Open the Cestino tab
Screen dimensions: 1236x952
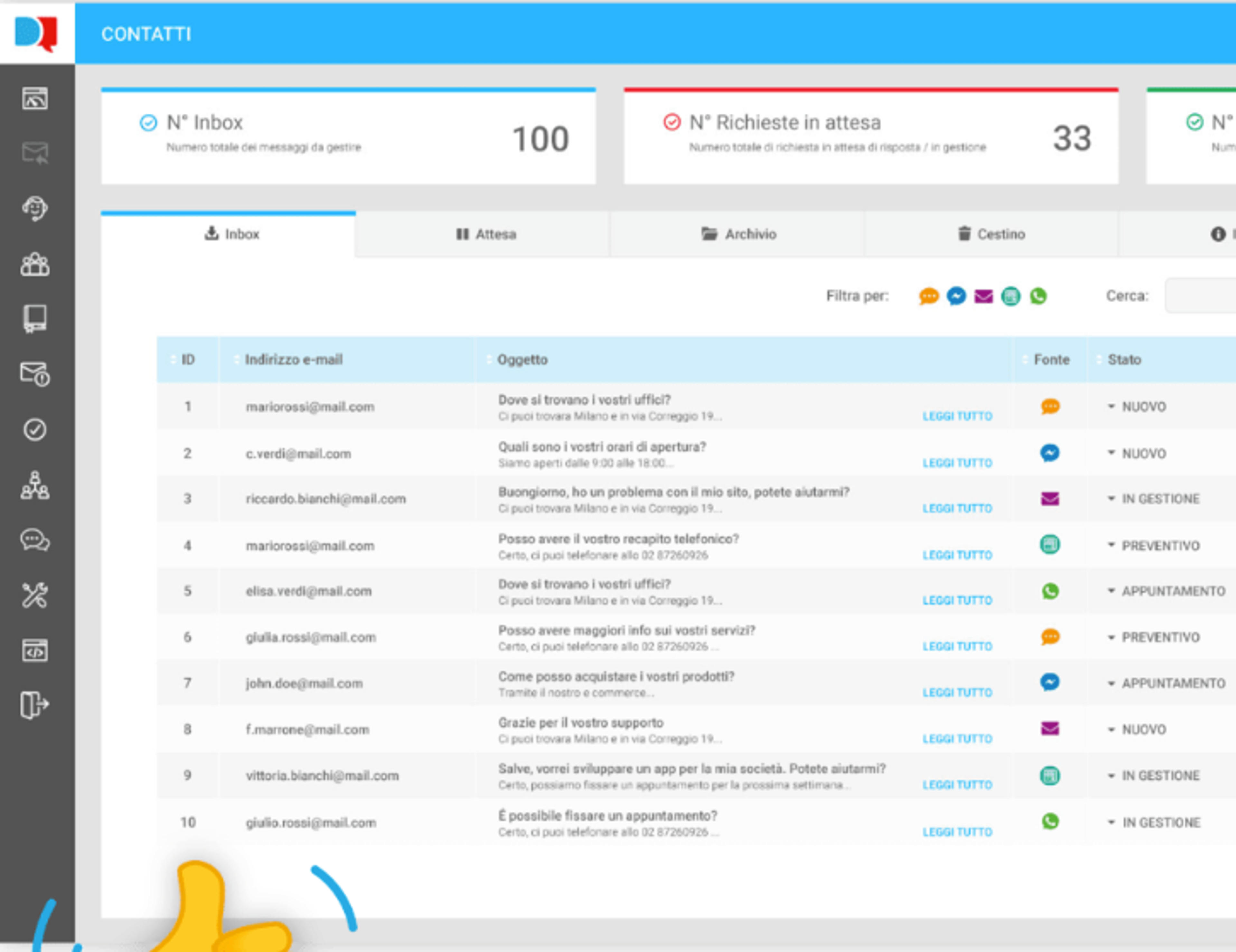(991, 234)
